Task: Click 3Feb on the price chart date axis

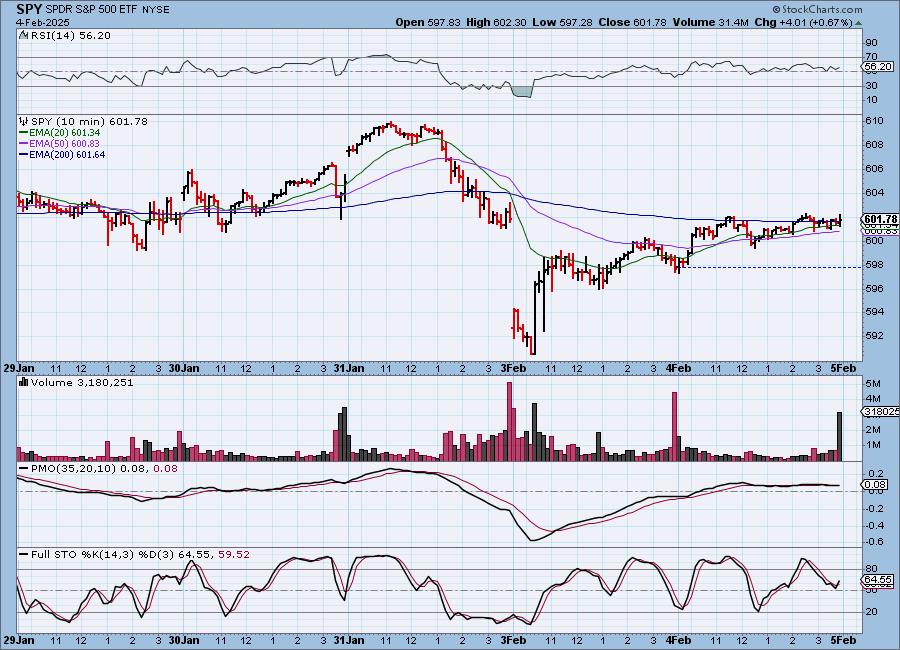Action: (514, 368)
